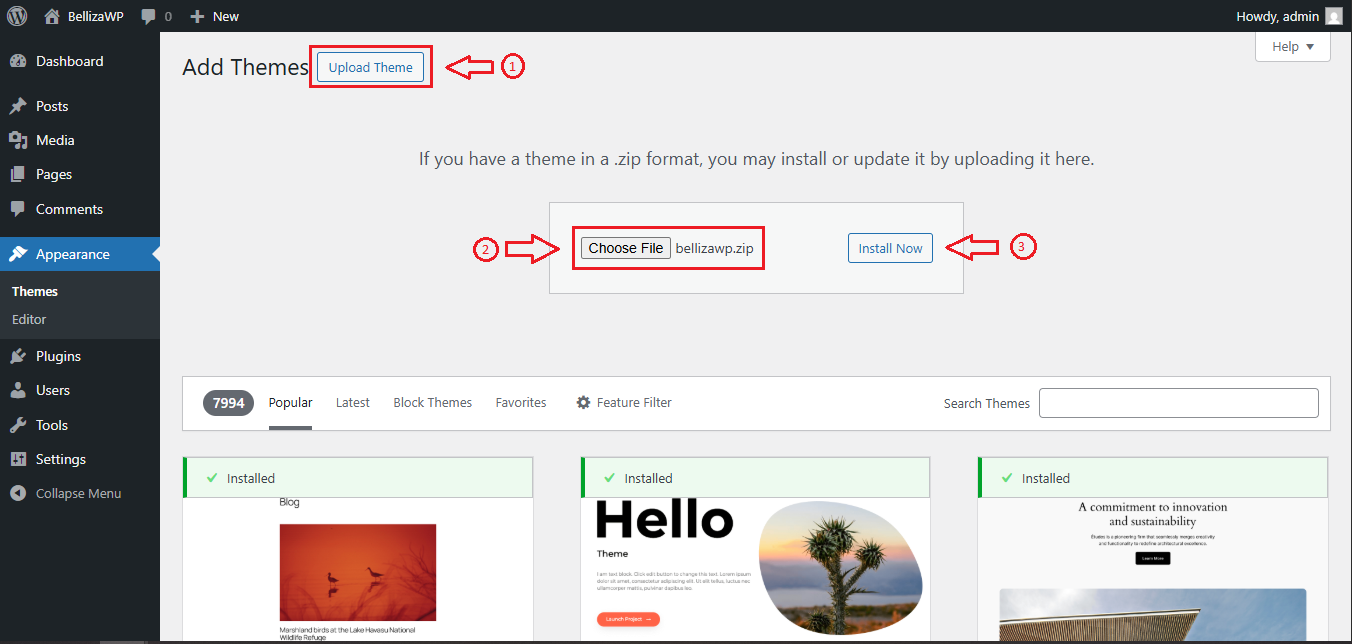Collapse the admin sidebar menu

(x=78, y=493)
